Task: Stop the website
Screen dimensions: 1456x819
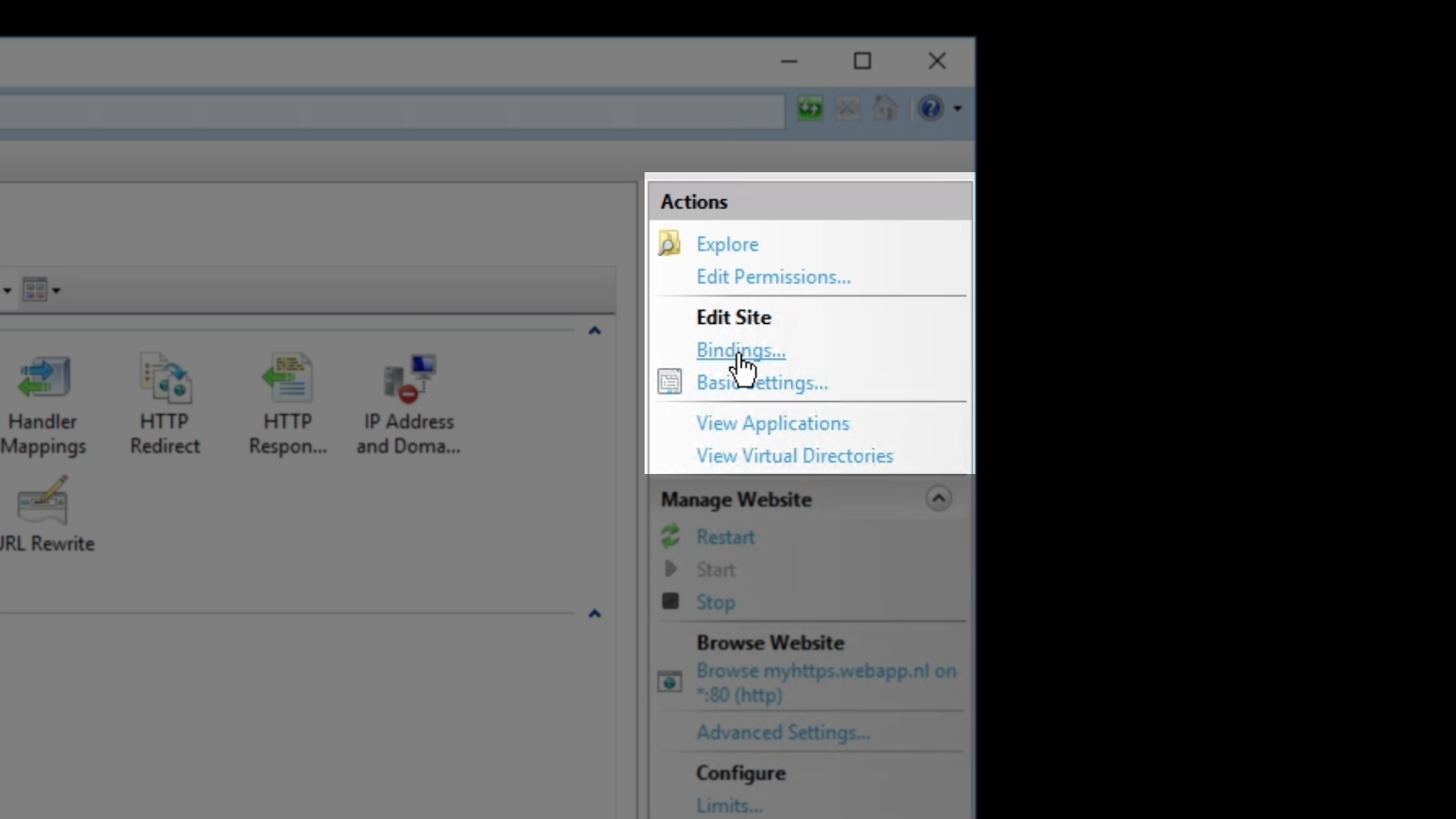Action: [x=715, y=602]
